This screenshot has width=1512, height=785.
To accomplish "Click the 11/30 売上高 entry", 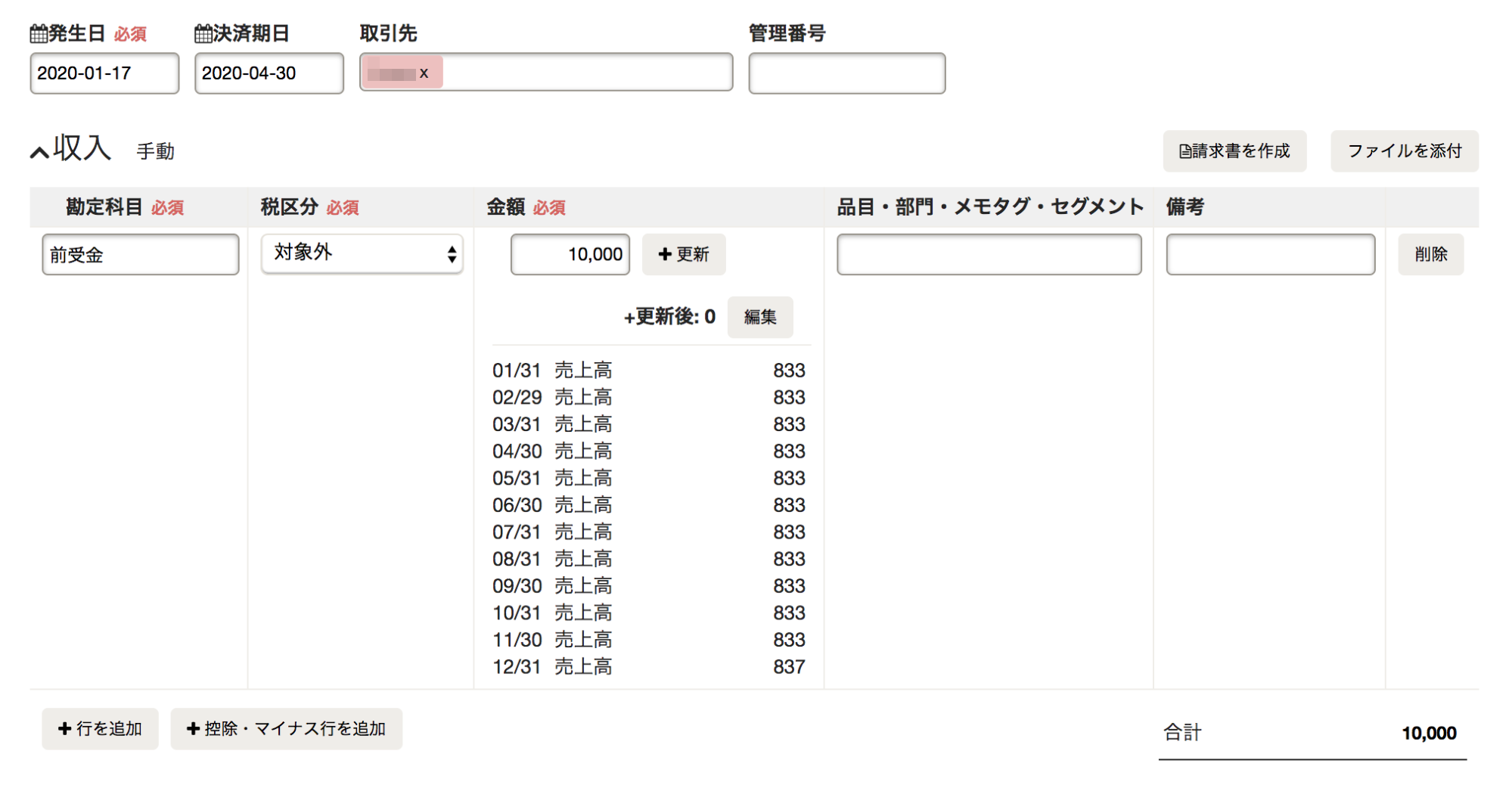I will tap(649, 640).
